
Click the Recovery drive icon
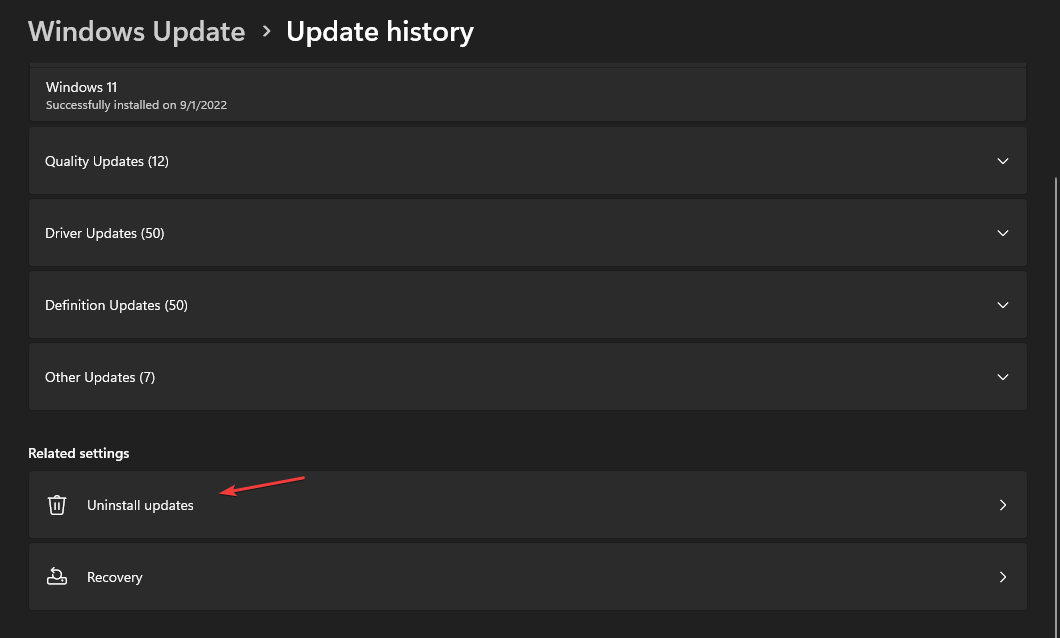point(57,576)
